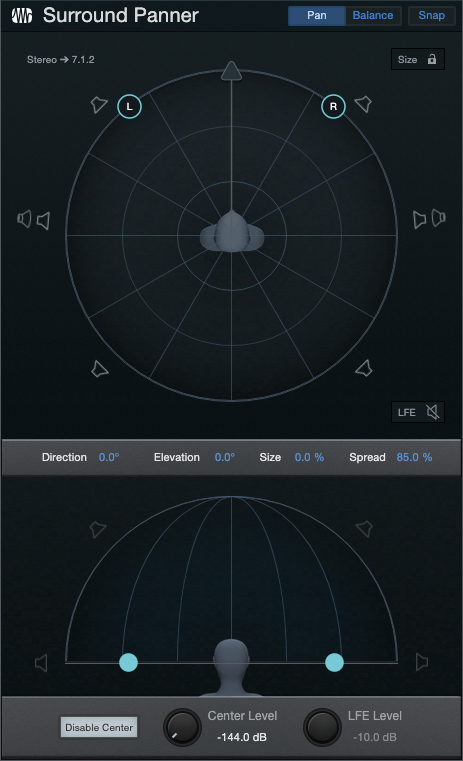Click the Size value 0.0 %
Viewport: 463px width, 761px height.
point(309,457)
